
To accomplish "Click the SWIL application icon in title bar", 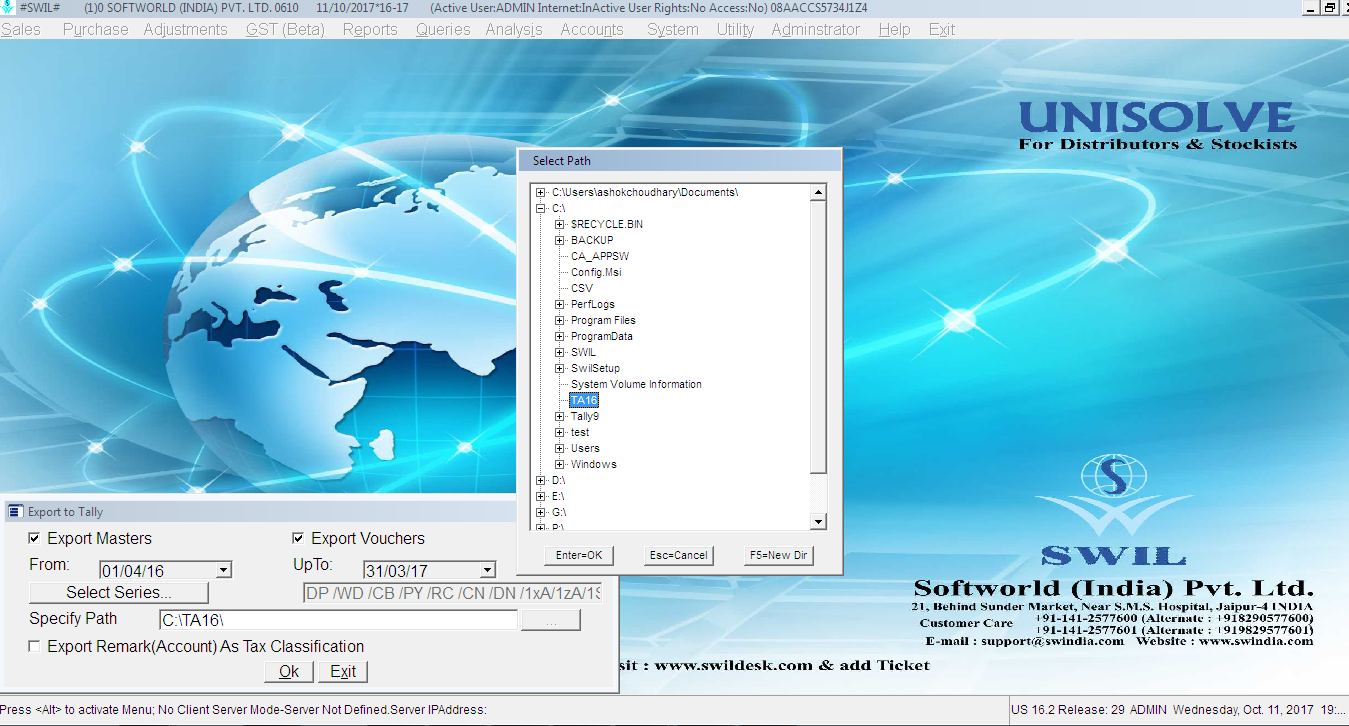I will (x=9, y=7).
